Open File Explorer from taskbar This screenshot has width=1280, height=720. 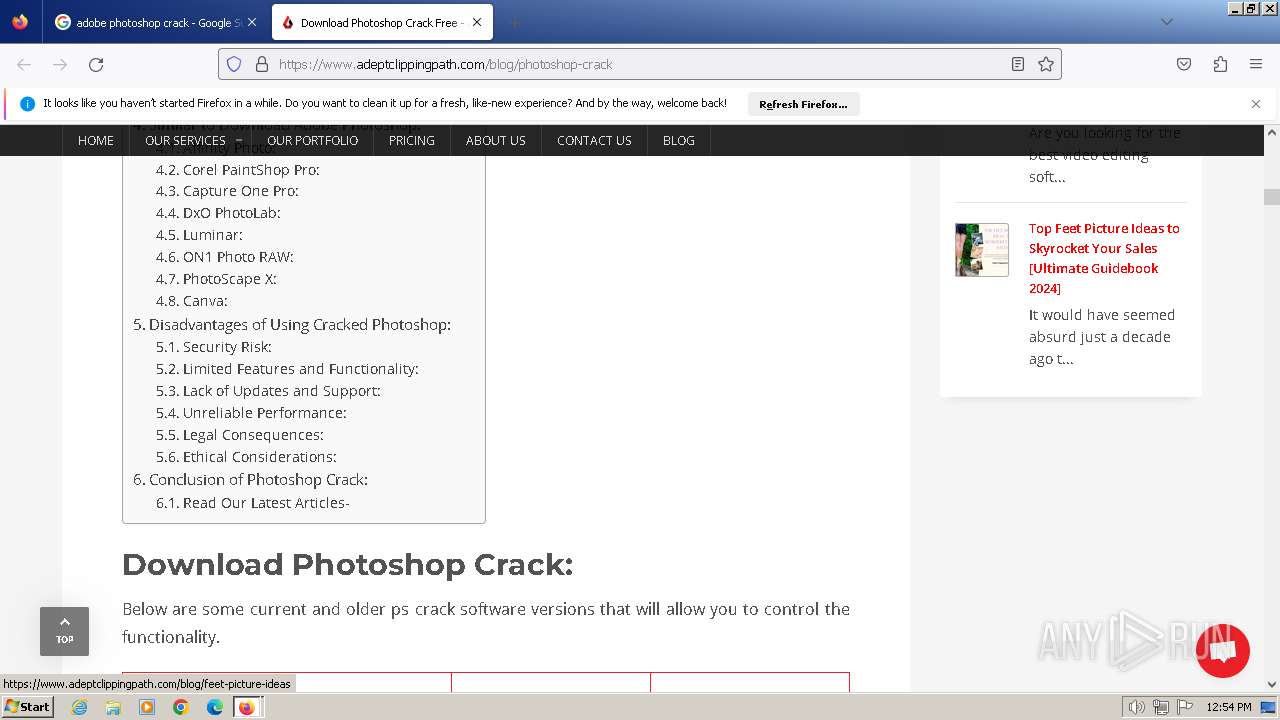pos(113,707)
